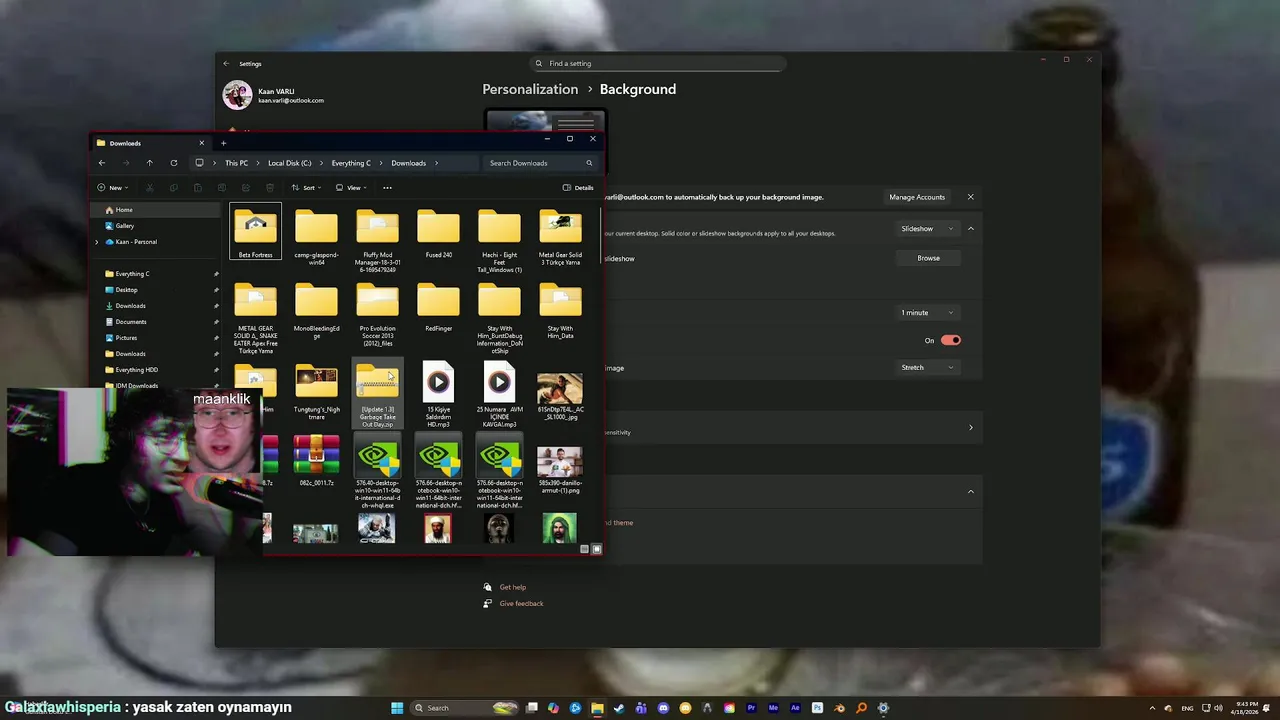Screen dimensions: 1280x720
Task: Add a new tab in File Explorer
Action: (x=223, y=143)
